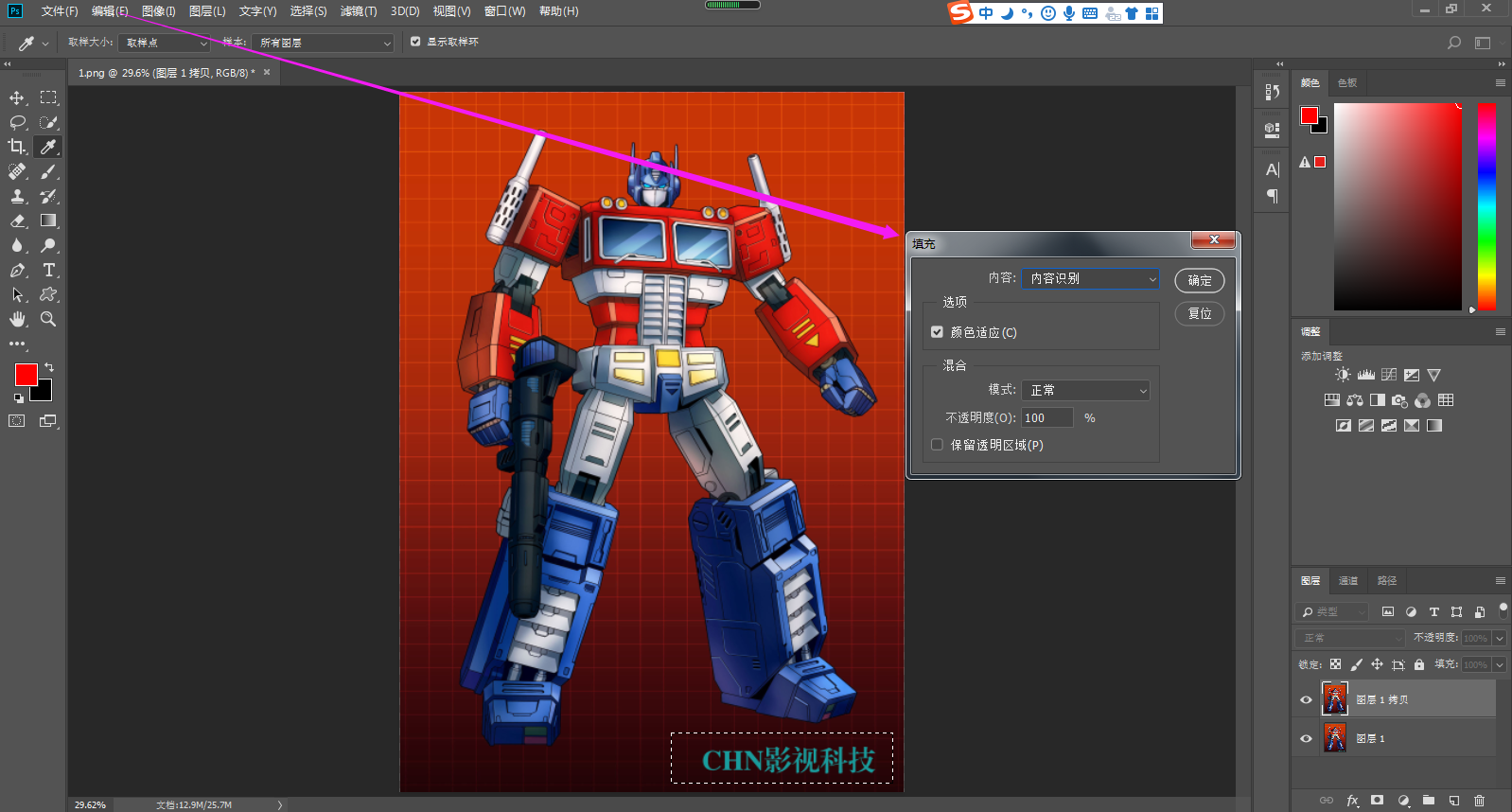The image size is (1512, 812).
Task: Expand layer 填充 fill arrow
Action: [1500, 664]
